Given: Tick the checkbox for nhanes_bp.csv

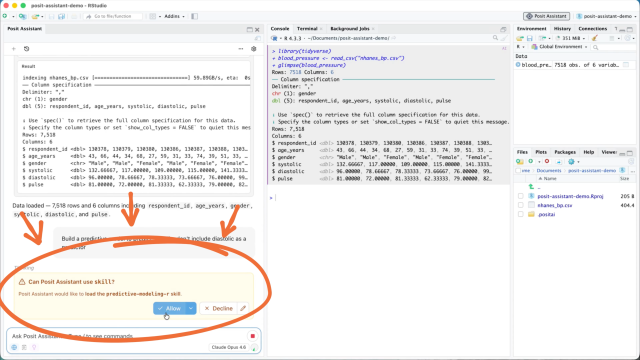Looking at the screenshot, I should (x=520, y=205).
